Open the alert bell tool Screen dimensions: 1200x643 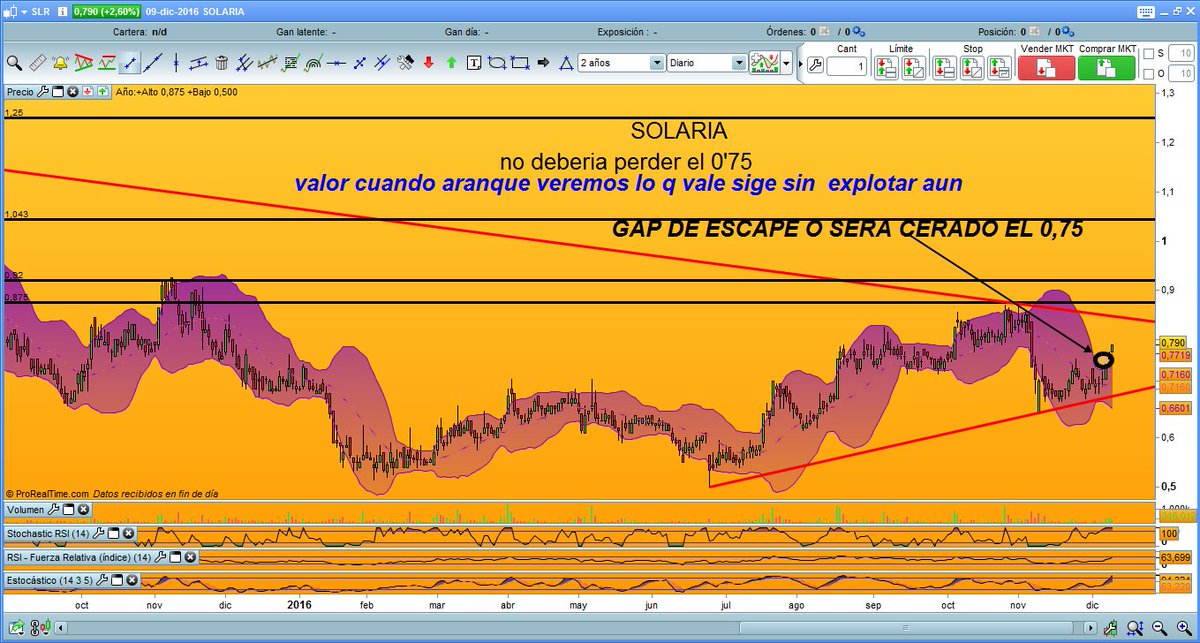click(x=60, y=62)
